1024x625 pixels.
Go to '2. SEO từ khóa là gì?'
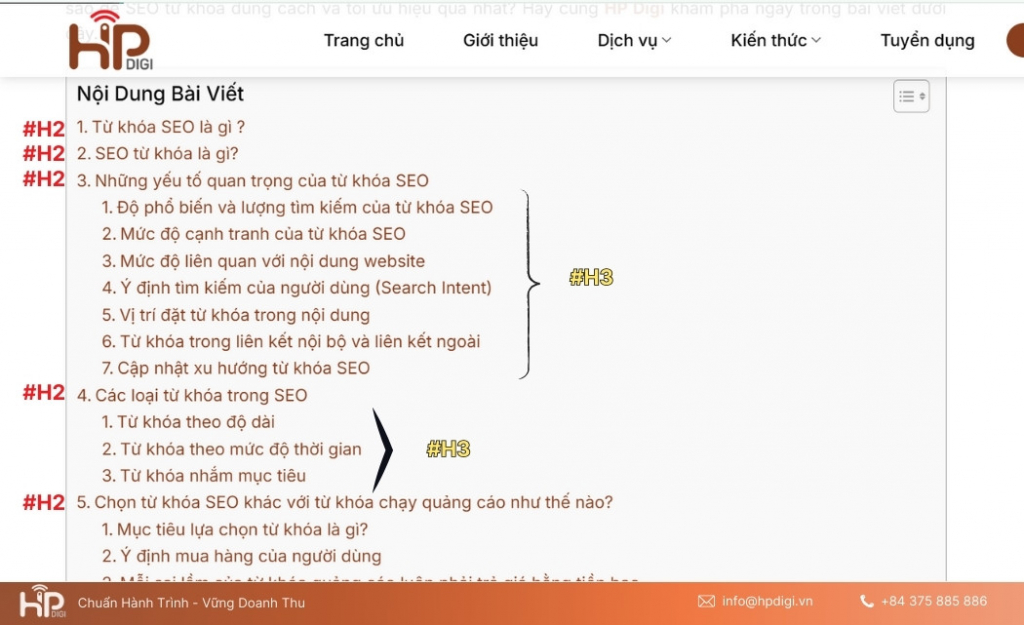(x=157, y=153)
